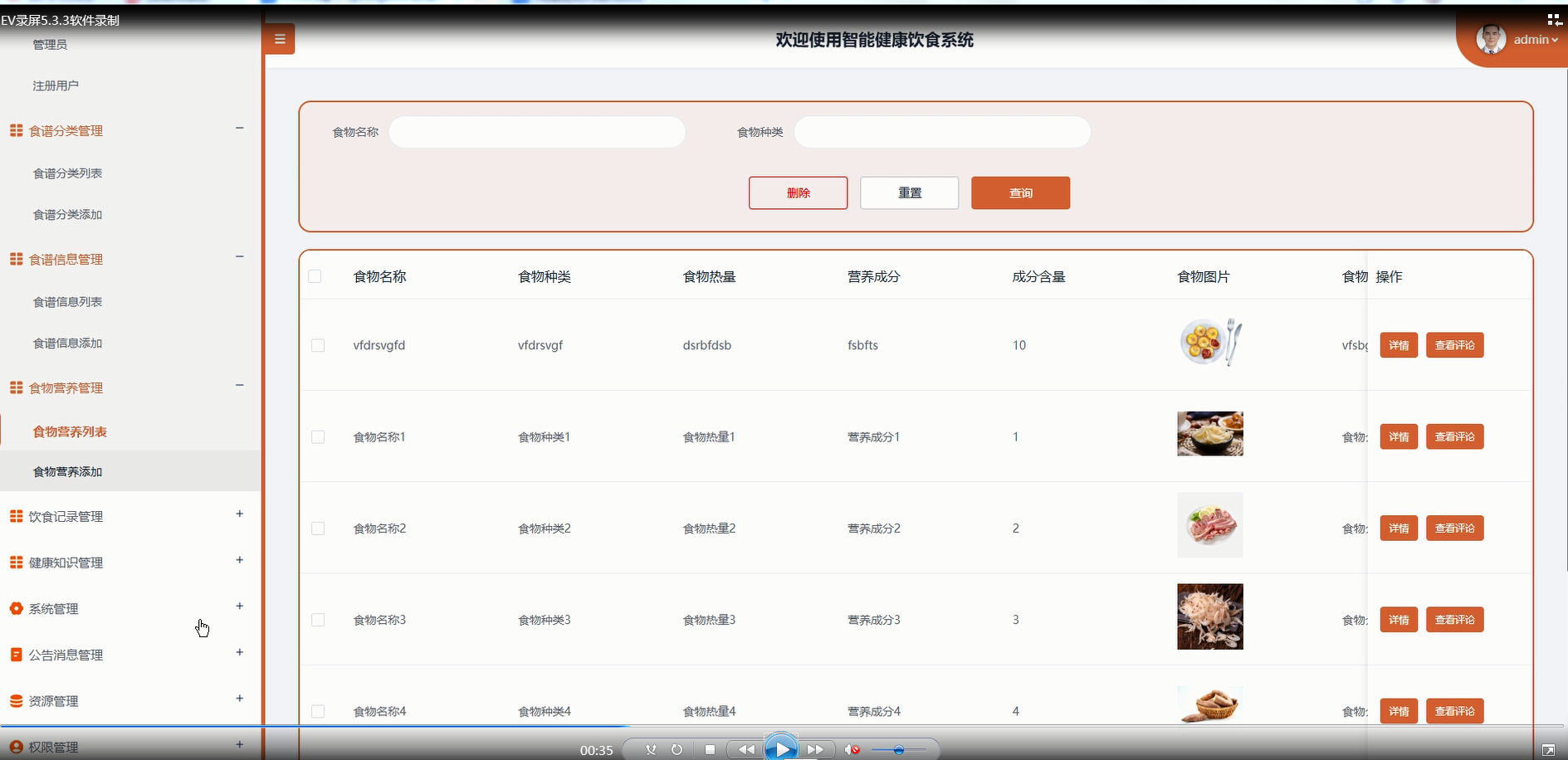The image size is (1568, 760).
Task: Play the recorded video
Action: pos(781,749)
